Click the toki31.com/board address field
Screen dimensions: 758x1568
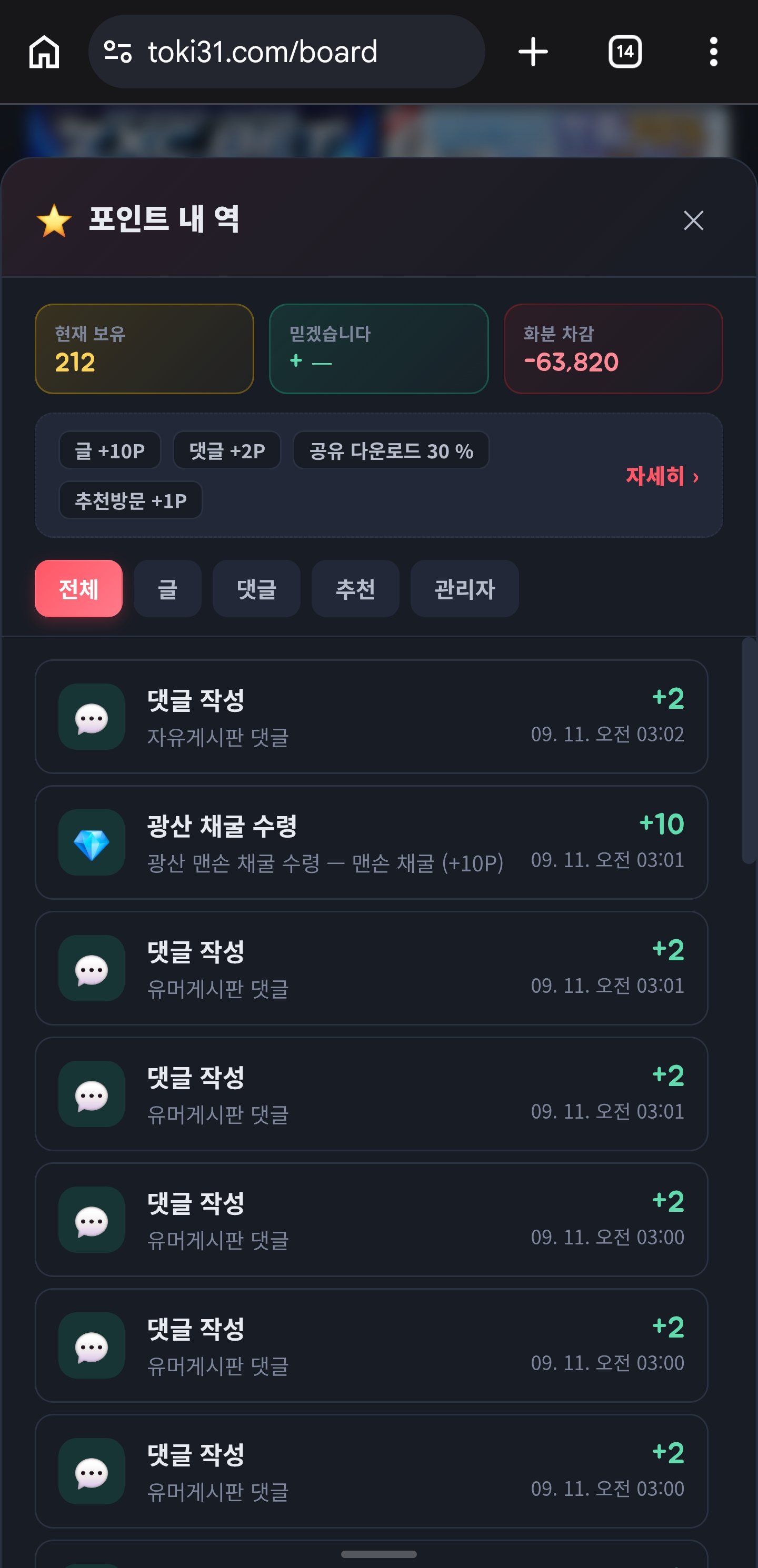[x=287, y=52]
